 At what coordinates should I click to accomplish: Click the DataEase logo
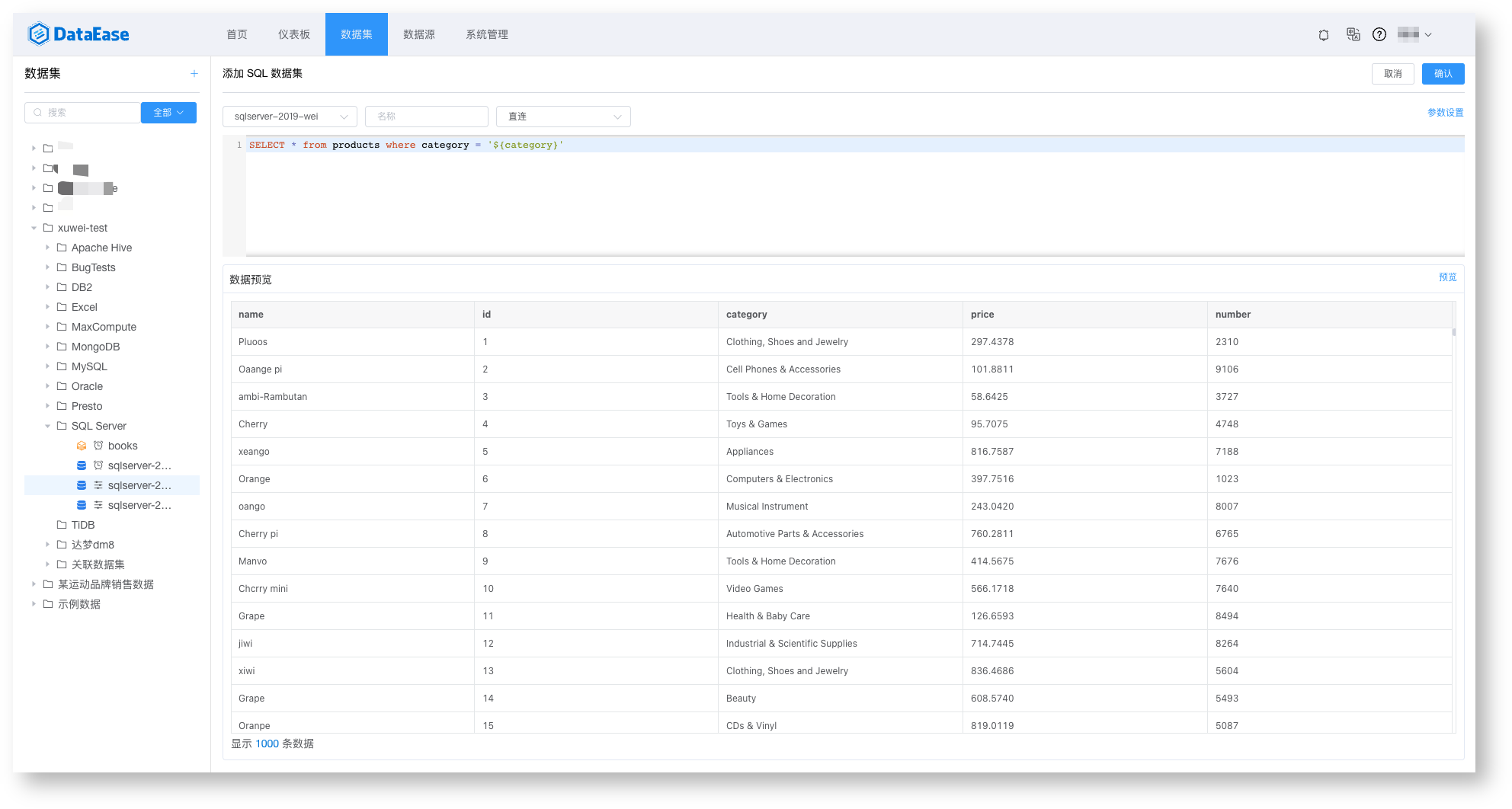pos(78,34)
